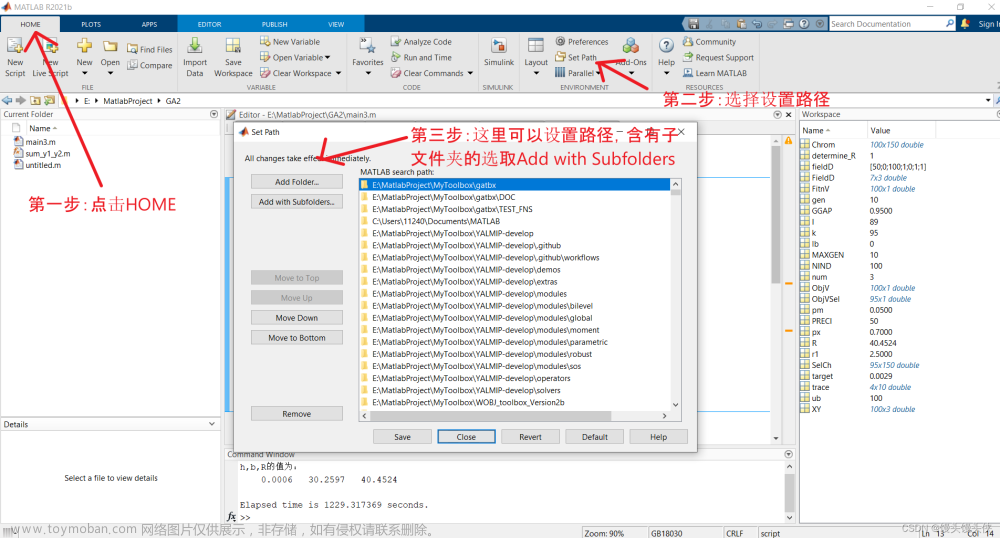This screenshot has width=1000, height=538.
Task: Open the Open Variable dropdown
Action: (295, 57)
